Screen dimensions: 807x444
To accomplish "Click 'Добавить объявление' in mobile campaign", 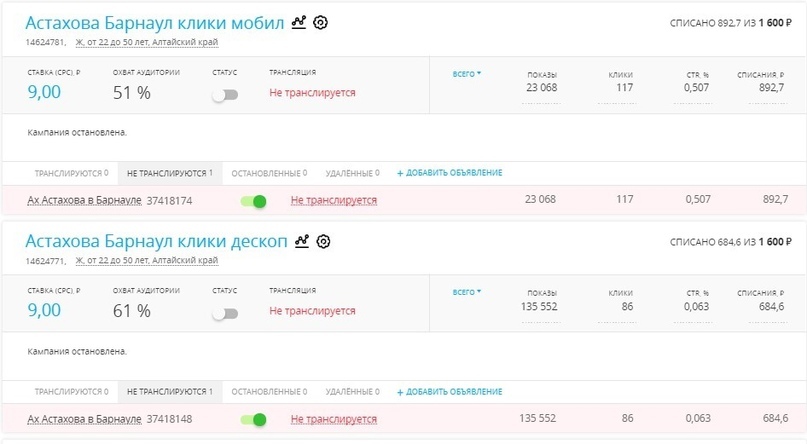I will (x=449, y=173).
